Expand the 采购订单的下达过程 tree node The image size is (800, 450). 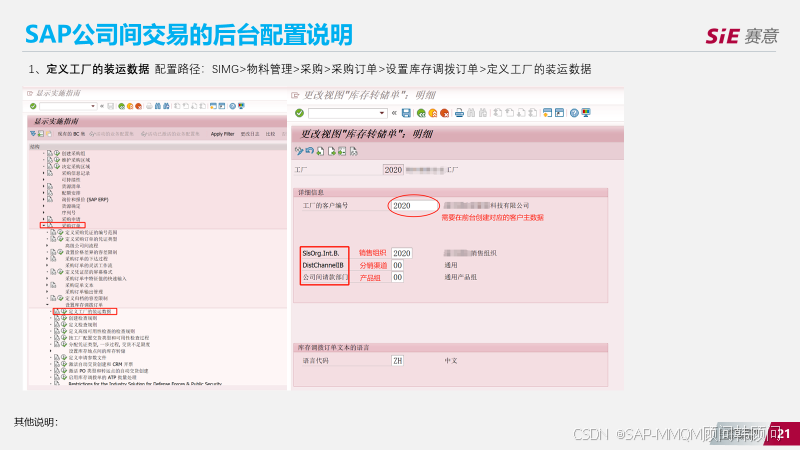click(47, 259)
